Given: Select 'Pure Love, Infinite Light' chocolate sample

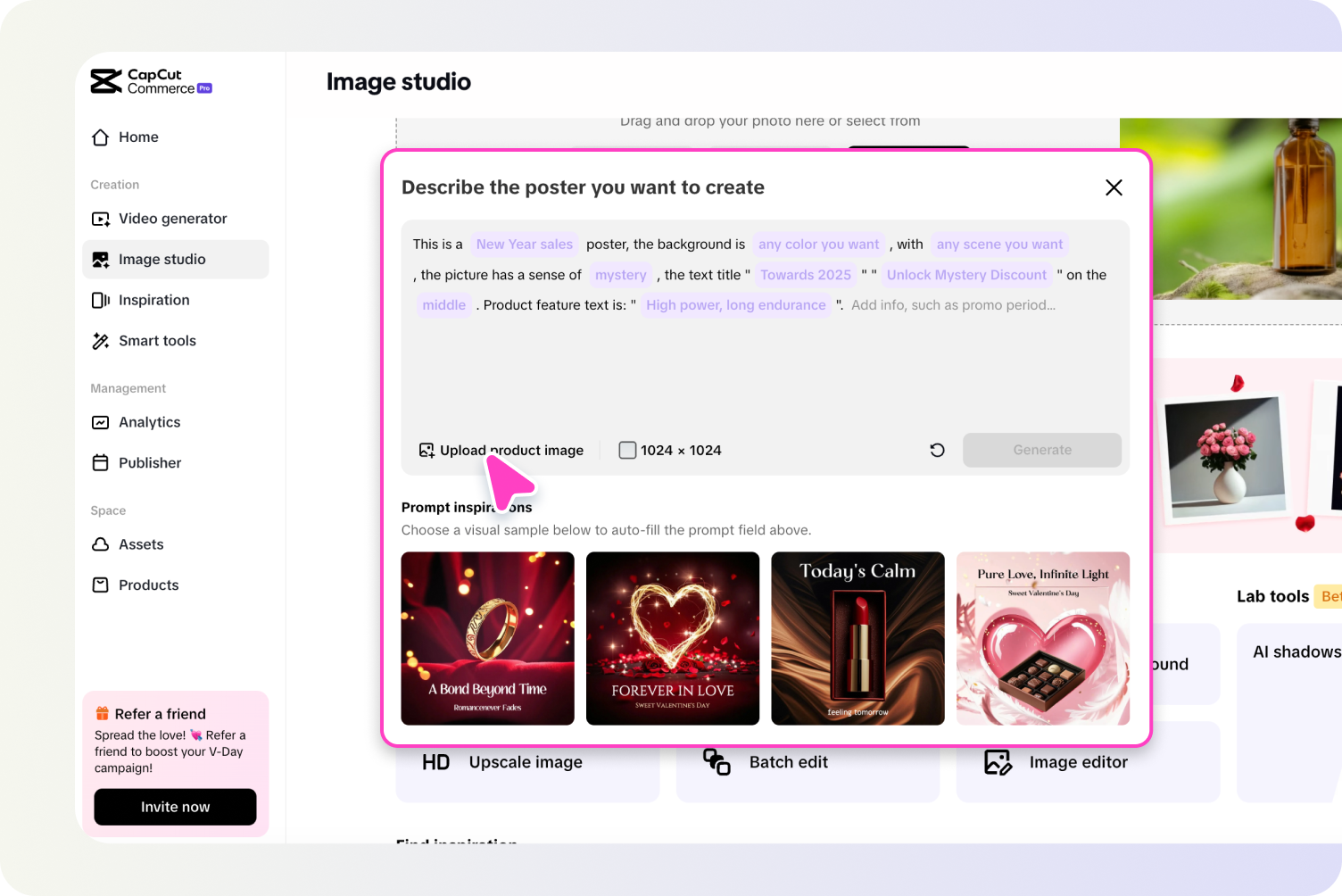Looking at the screenshot, I should pyautogui.click(x=1043, y=639).
